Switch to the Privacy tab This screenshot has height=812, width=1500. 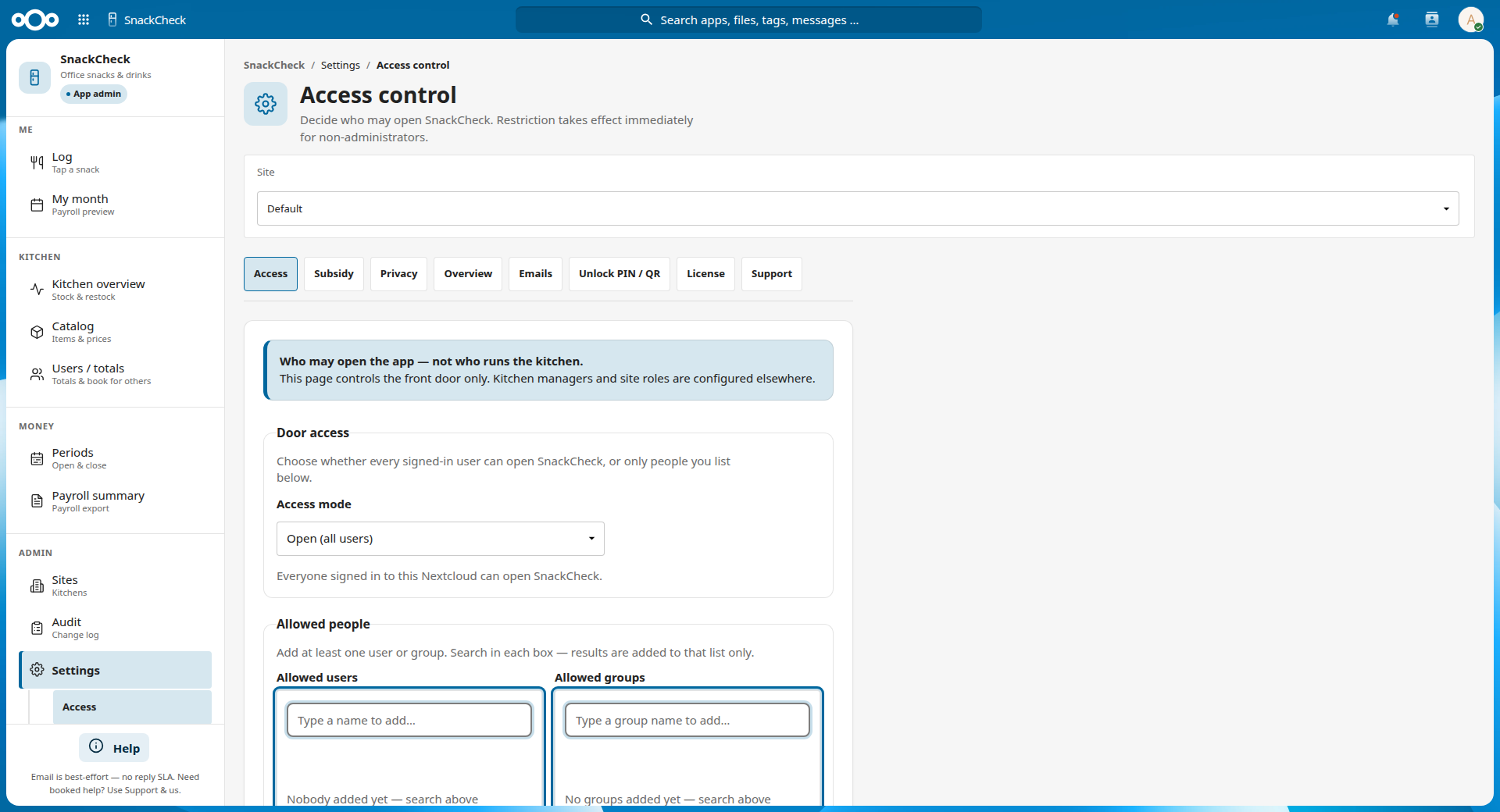click(x=398, y=274)
